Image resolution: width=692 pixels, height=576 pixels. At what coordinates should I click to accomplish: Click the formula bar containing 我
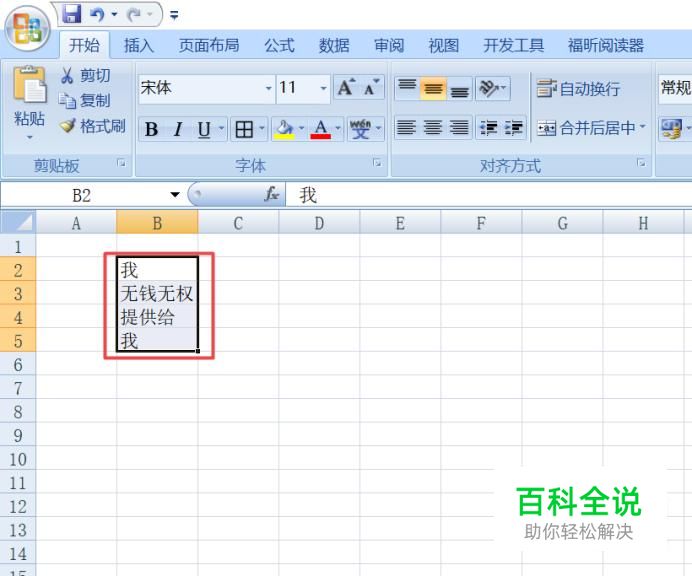point(489,195)
